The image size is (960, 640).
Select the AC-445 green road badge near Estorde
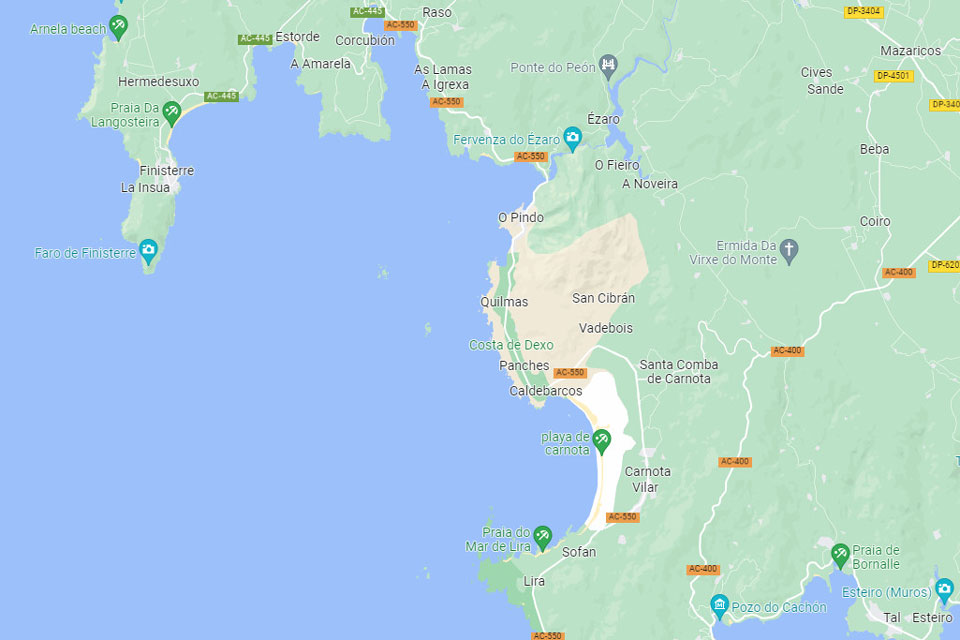[255, 39]
